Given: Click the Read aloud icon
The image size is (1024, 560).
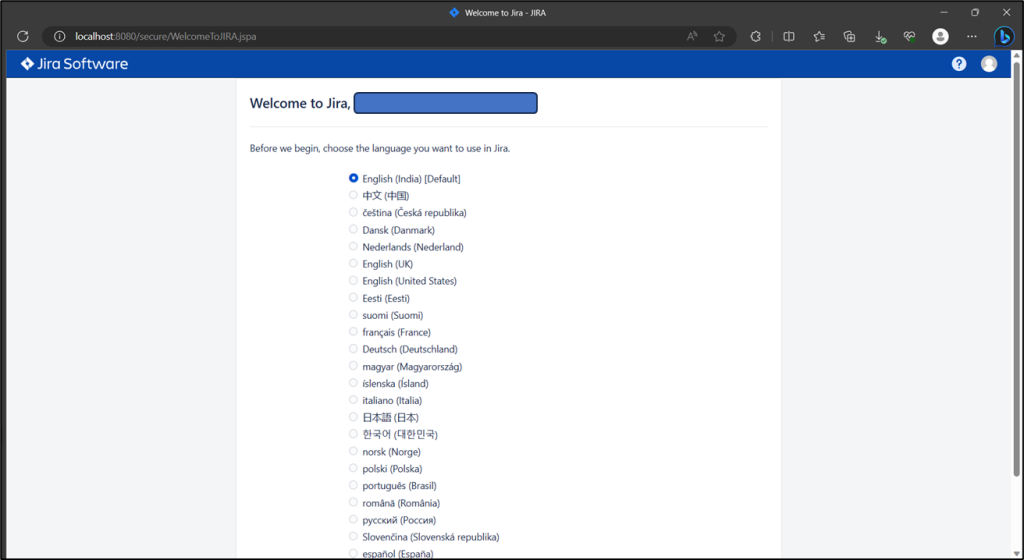Looking at the screenshot, I should click(692, 37).
